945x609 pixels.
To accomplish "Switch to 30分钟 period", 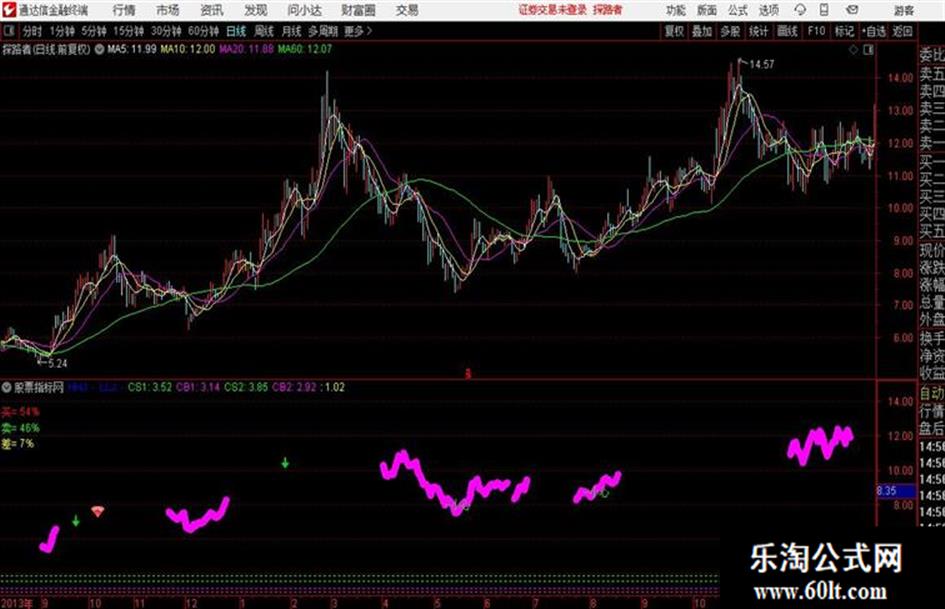I will (x=166, y=31).
